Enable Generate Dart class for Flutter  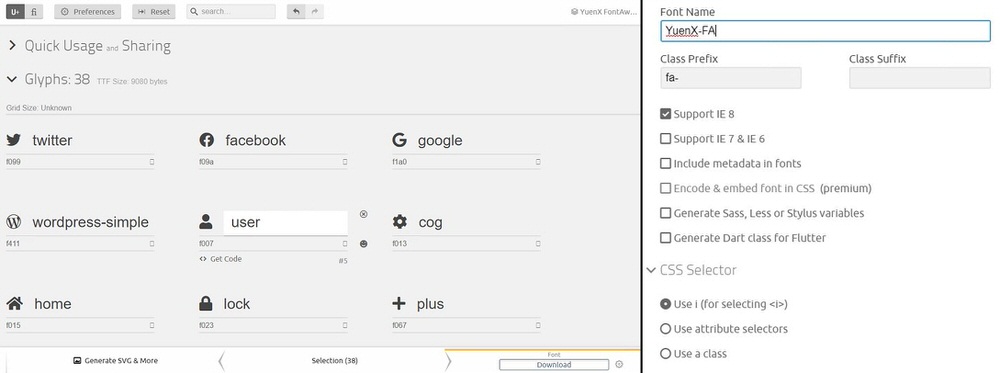[666, 238]
